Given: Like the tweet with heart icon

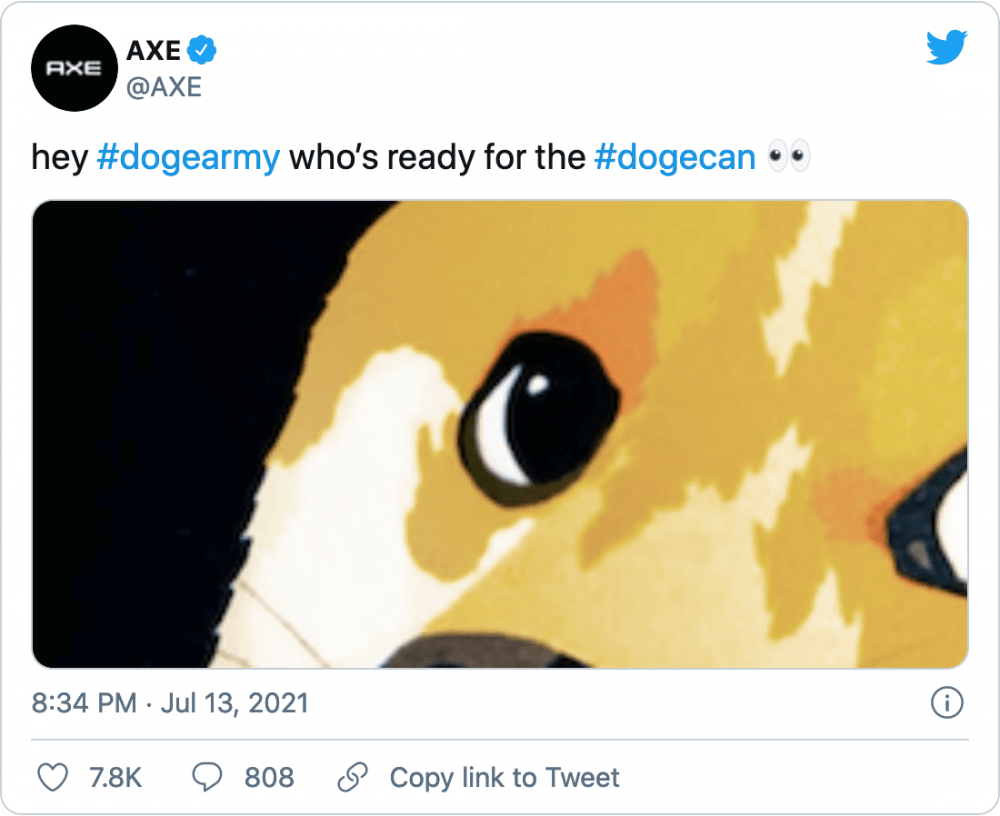Looking at the screenshot, I should pyautogui.click(x=53, y=777).
